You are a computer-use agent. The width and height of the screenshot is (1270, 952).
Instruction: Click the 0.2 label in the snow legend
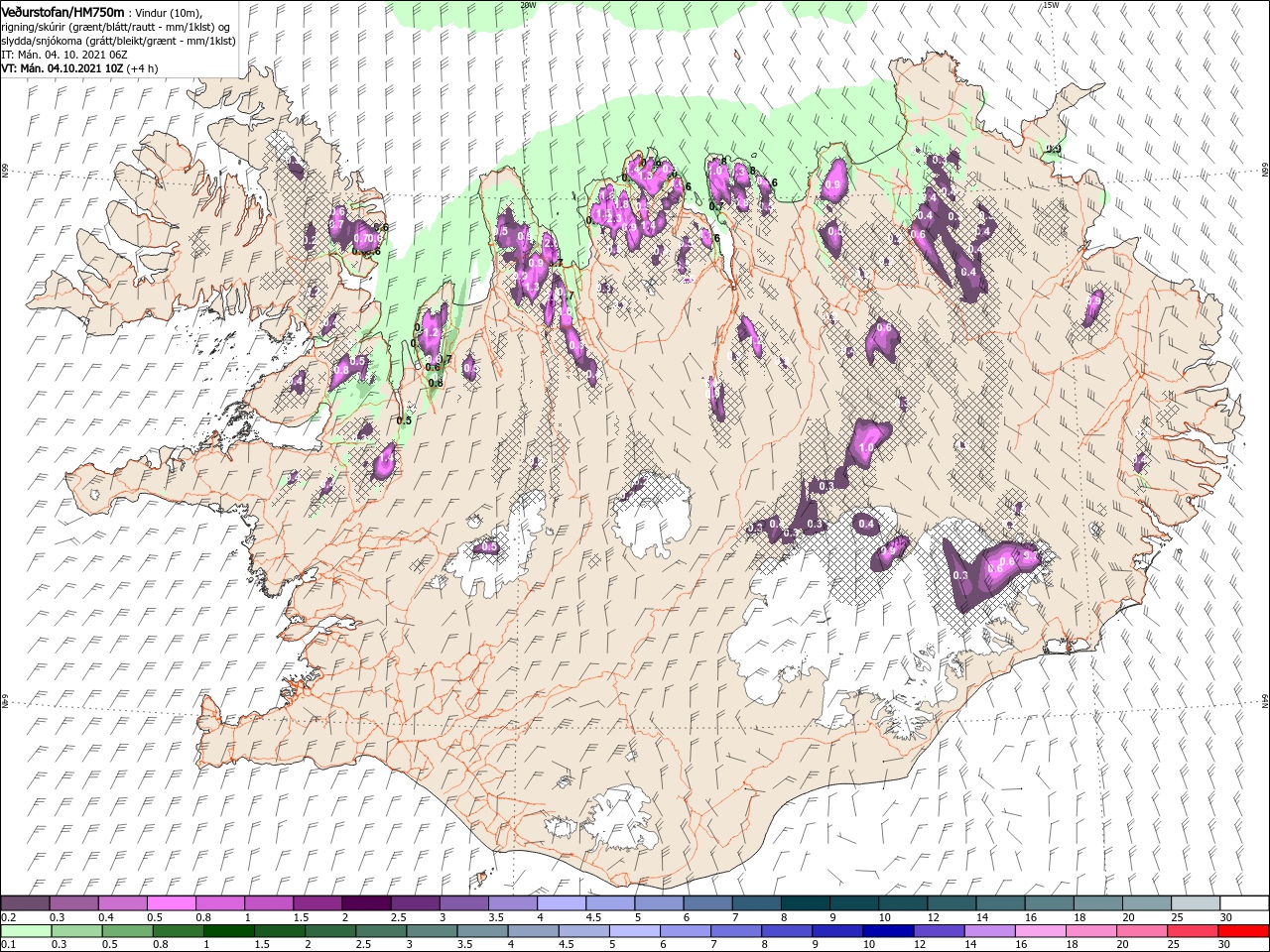pos(7,917)
